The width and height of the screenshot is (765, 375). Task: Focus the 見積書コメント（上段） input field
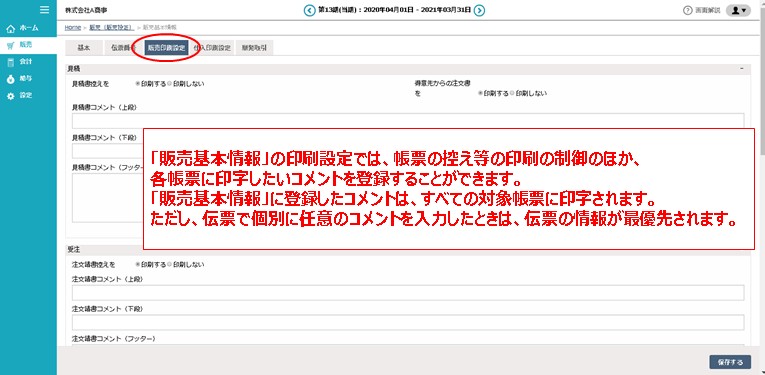[x=408, y=121]
